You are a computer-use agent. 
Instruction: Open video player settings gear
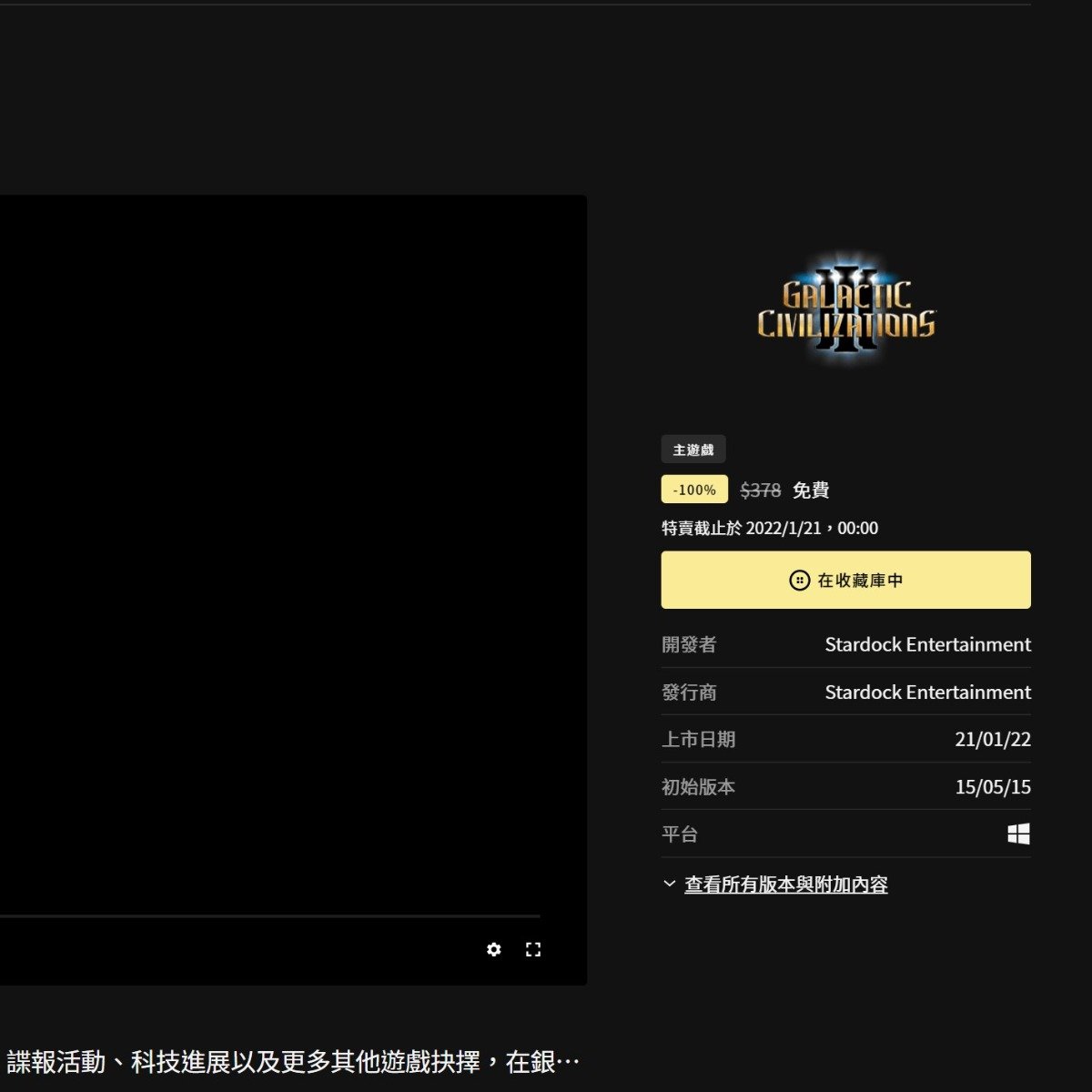(494, 949)
